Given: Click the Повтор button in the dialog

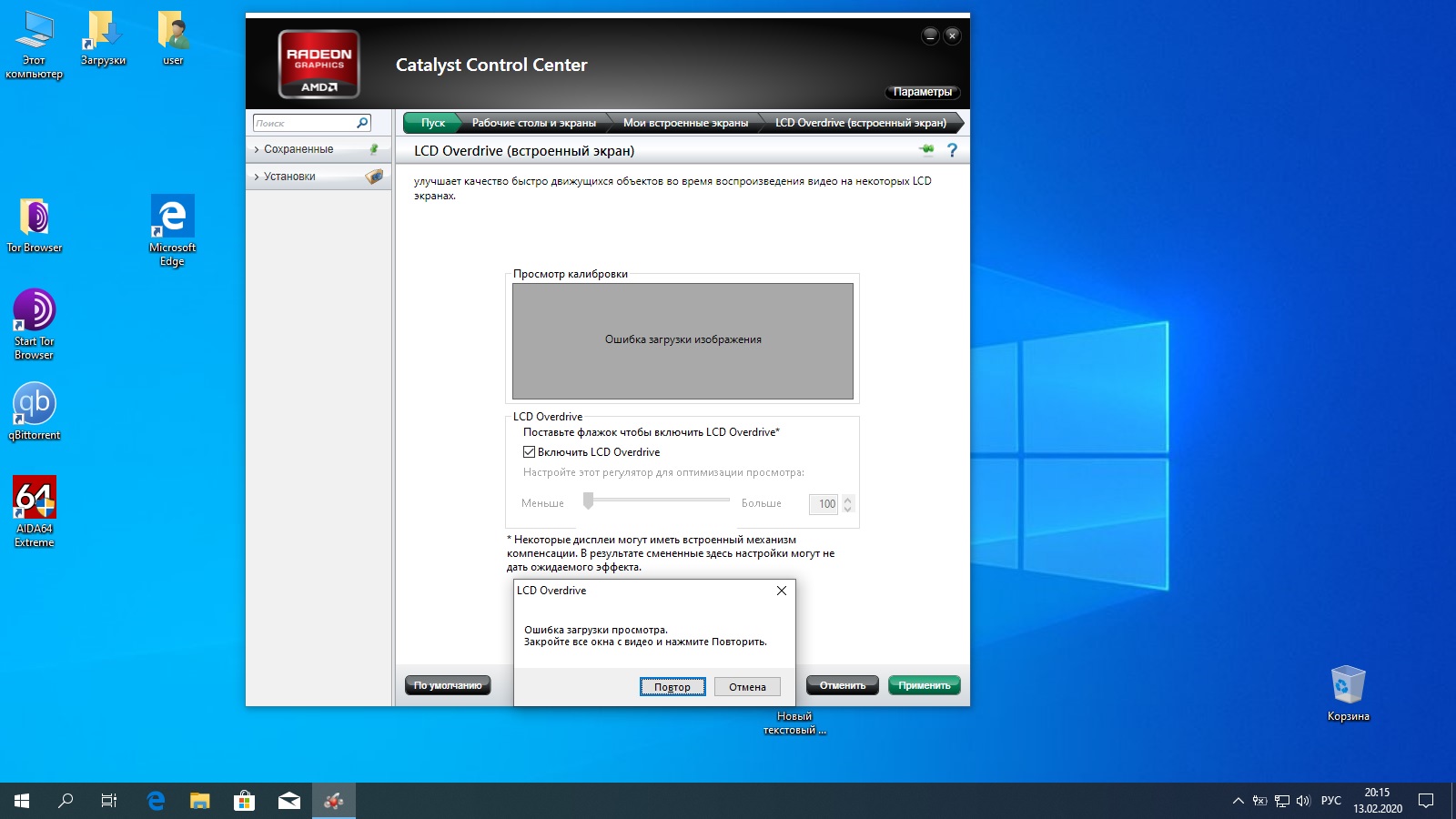Looking at the screenshot, I should pos(672,687).
